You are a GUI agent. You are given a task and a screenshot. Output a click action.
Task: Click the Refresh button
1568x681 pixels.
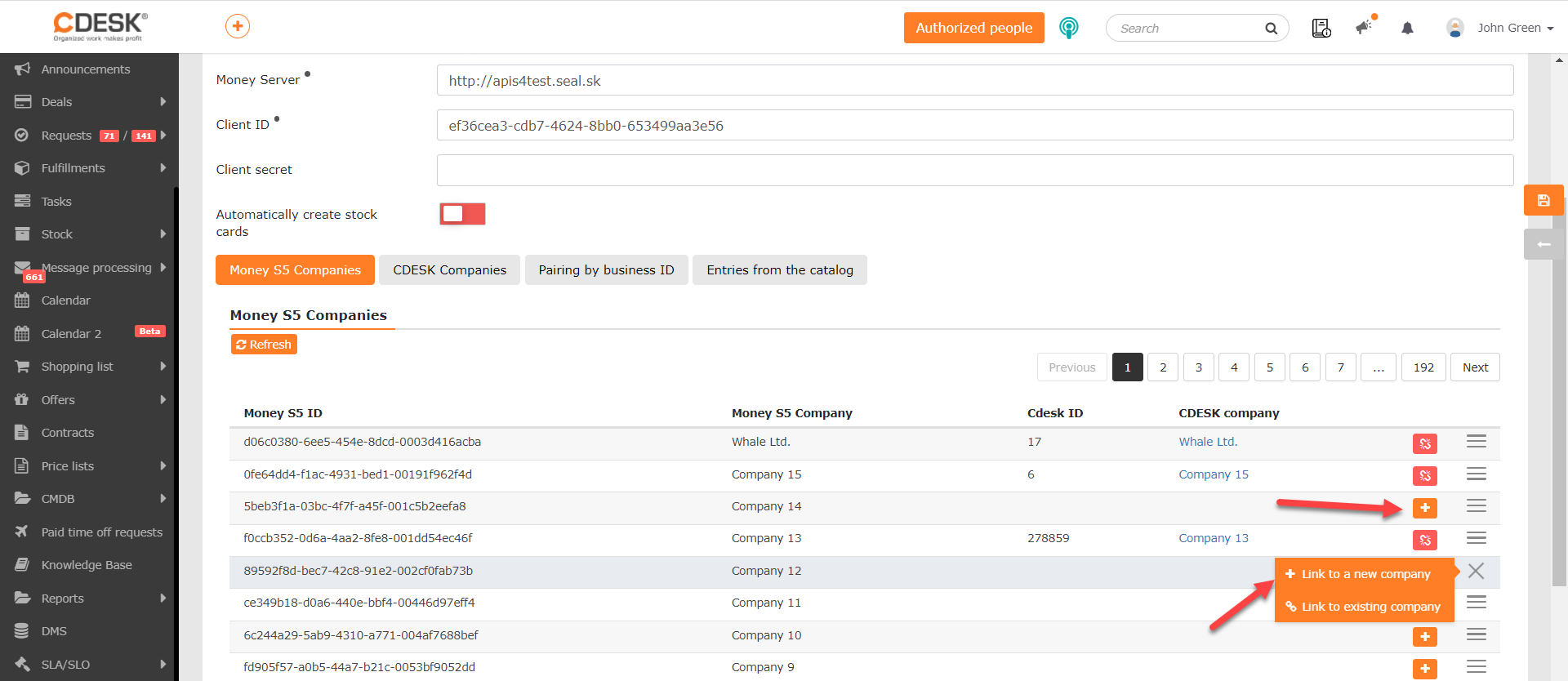[264, 345]
